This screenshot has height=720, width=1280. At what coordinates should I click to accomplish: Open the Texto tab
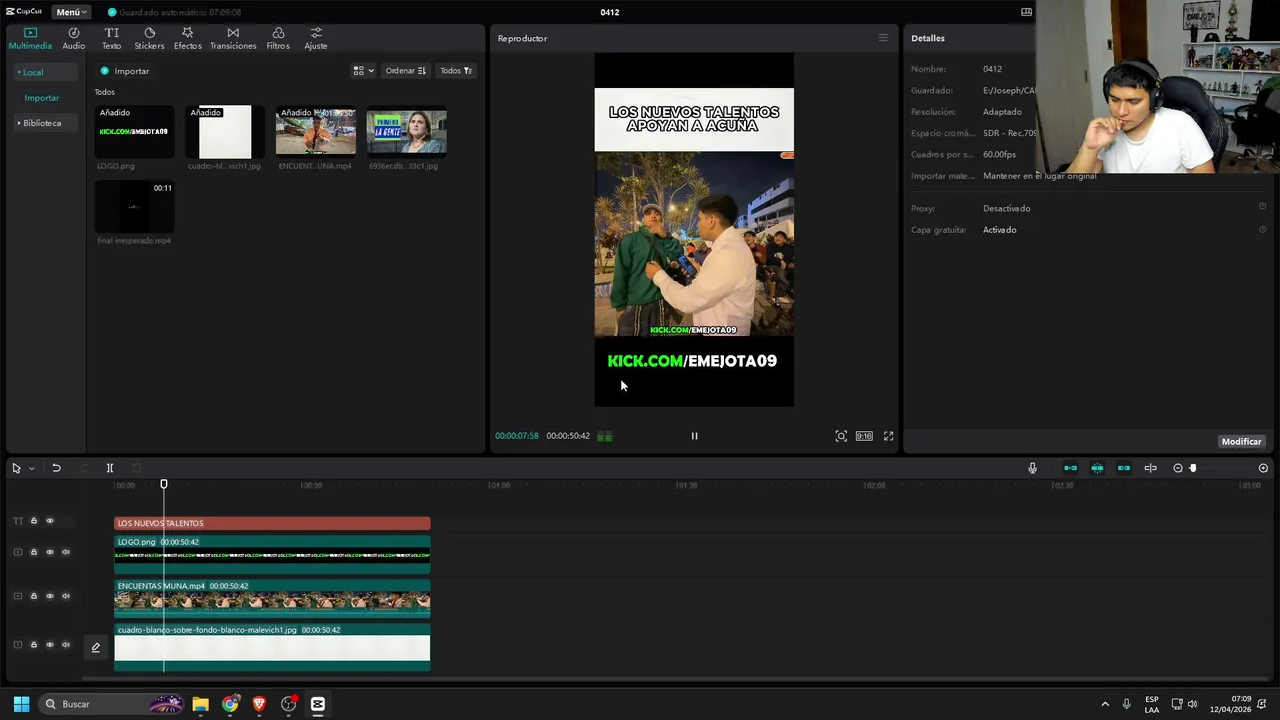112,38
